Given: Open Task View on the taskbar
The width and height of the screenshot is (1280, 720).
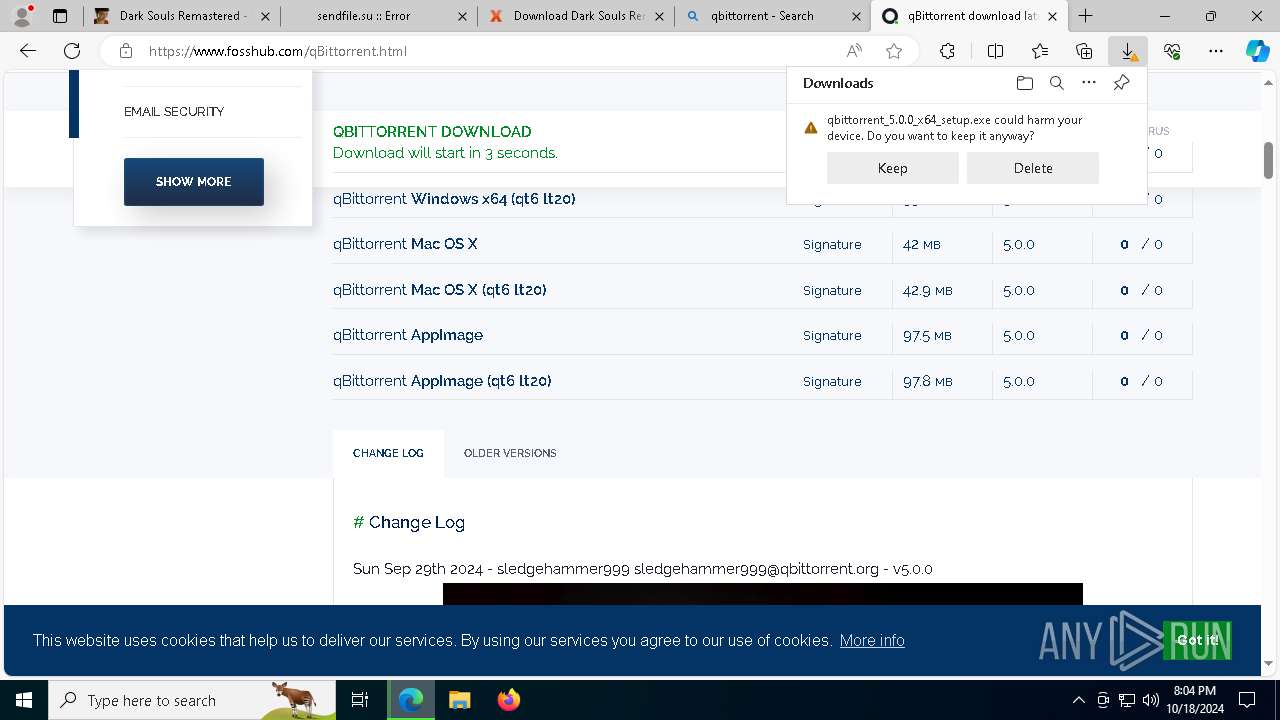Looking at the screenshot, I should point(360,700).
